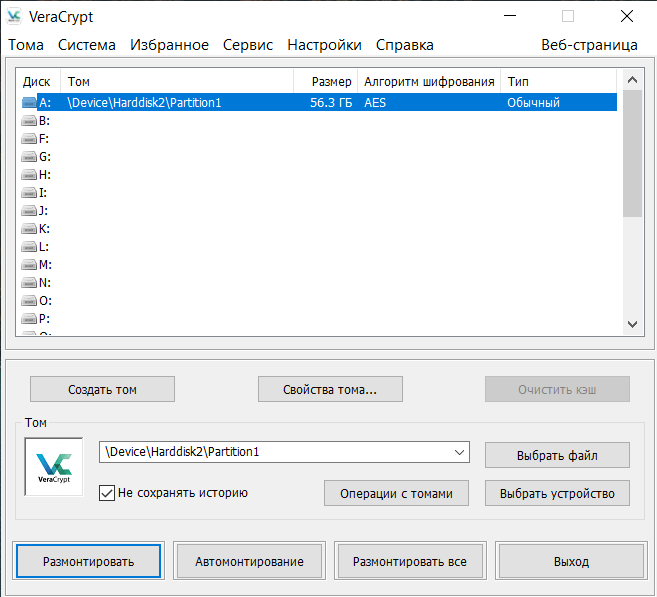Click the 'Выбрать файл' button
This screenshot has height=597, width=657.
coord(557,455)
